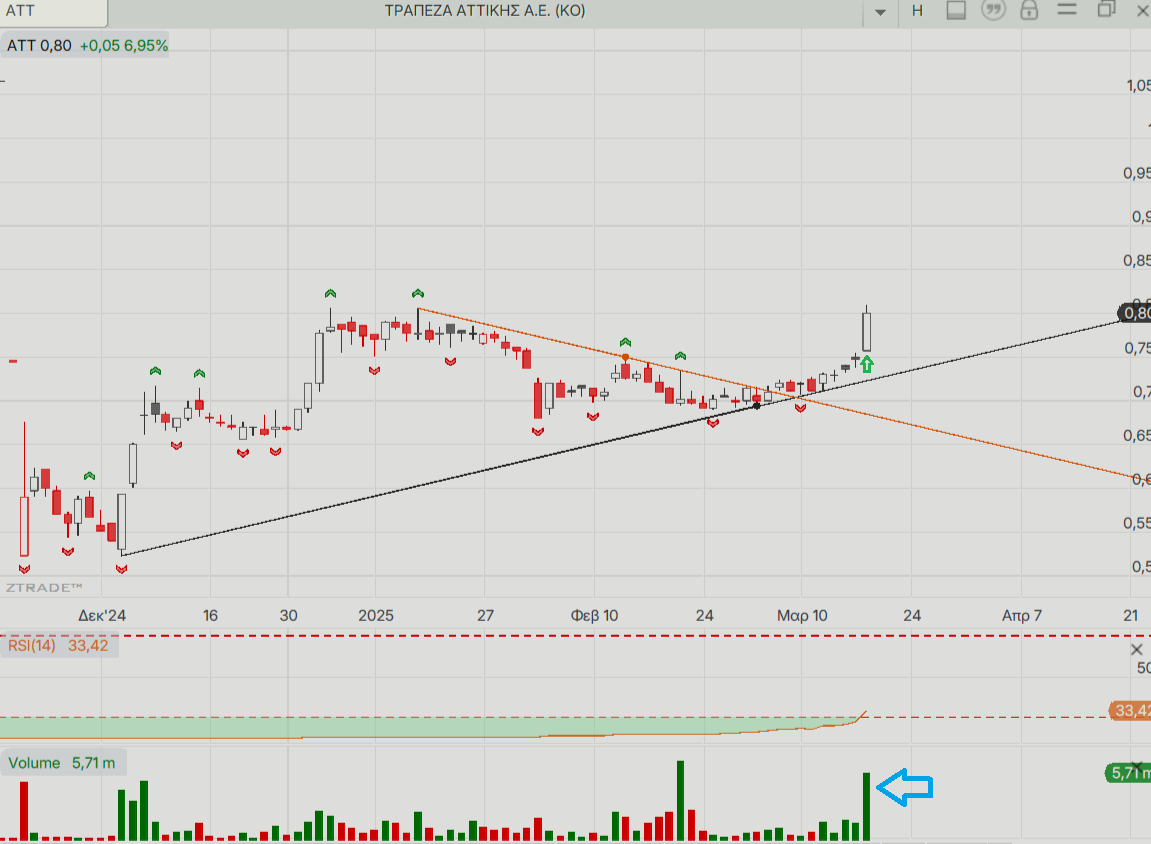
Task: Click the blue arrow annotation in volume panel
Action: (x=904, y=787)
